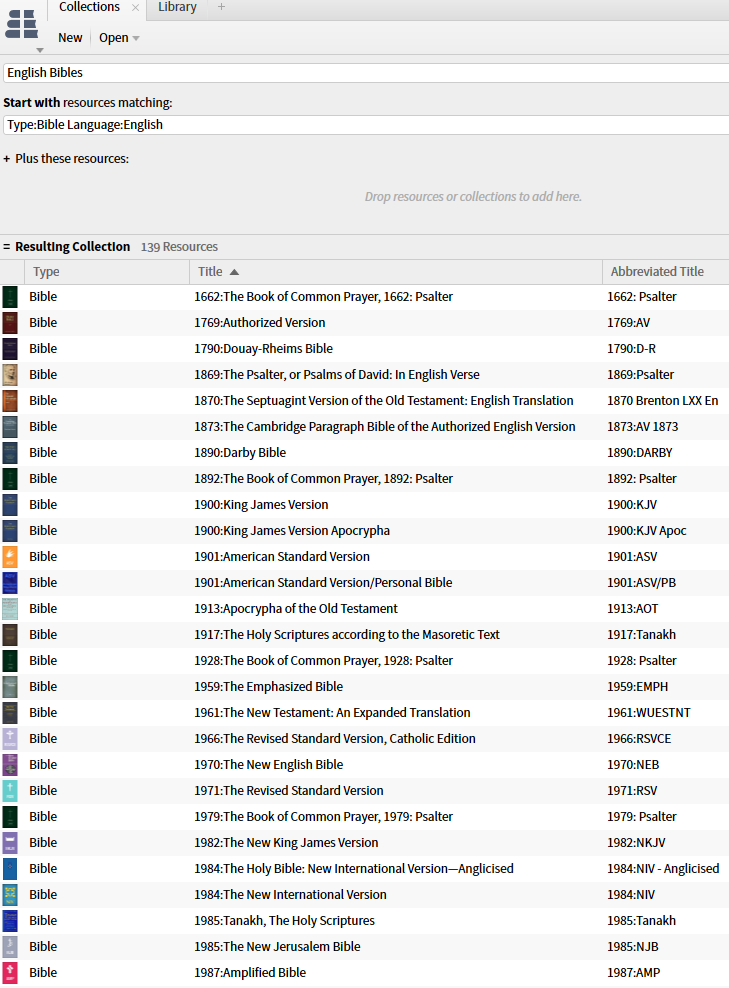
Task: Click cover icon for 1970 New English Bible
Action: pos(10,764)
